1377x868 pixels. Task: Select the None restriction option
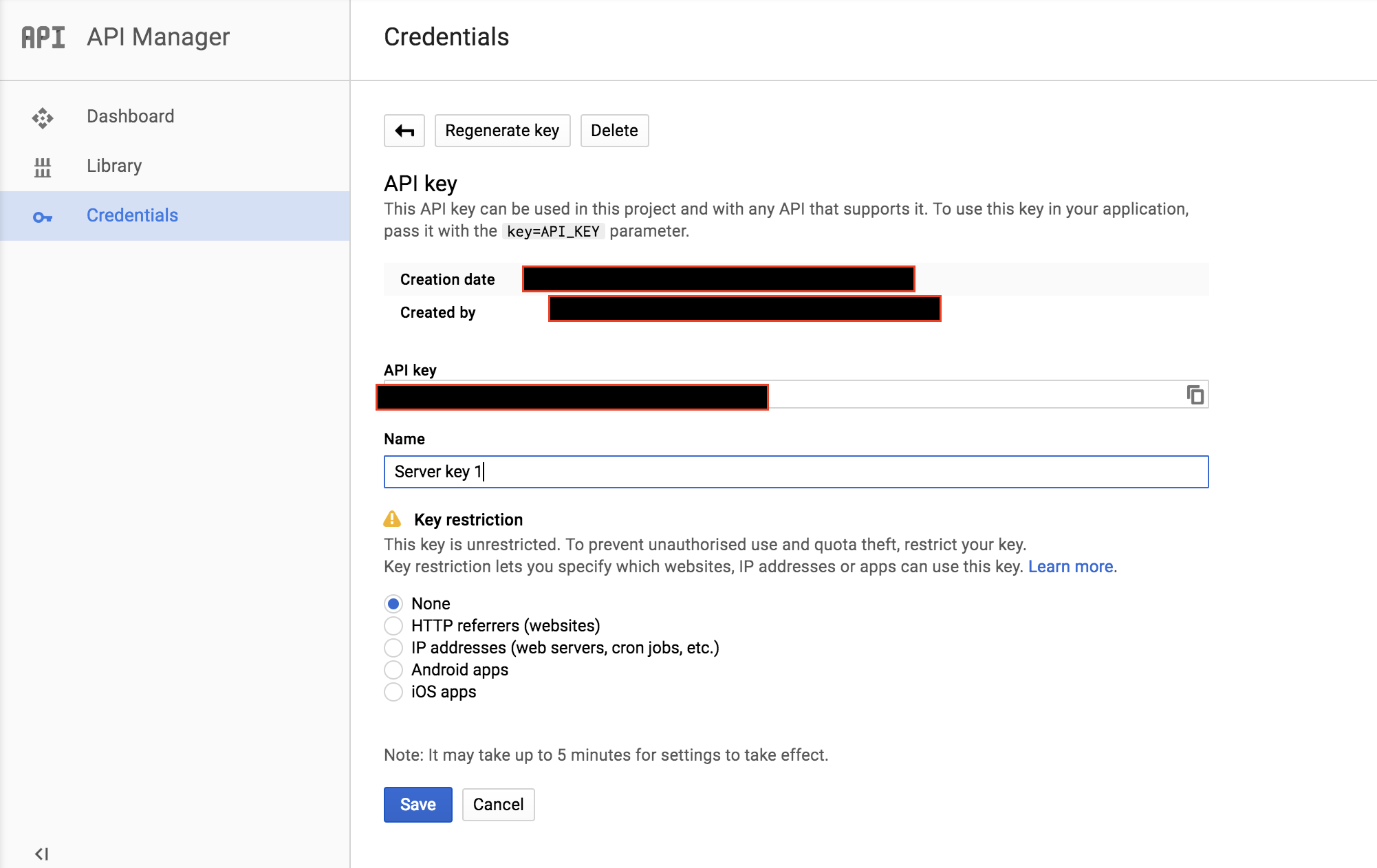[x=393, y=604]
